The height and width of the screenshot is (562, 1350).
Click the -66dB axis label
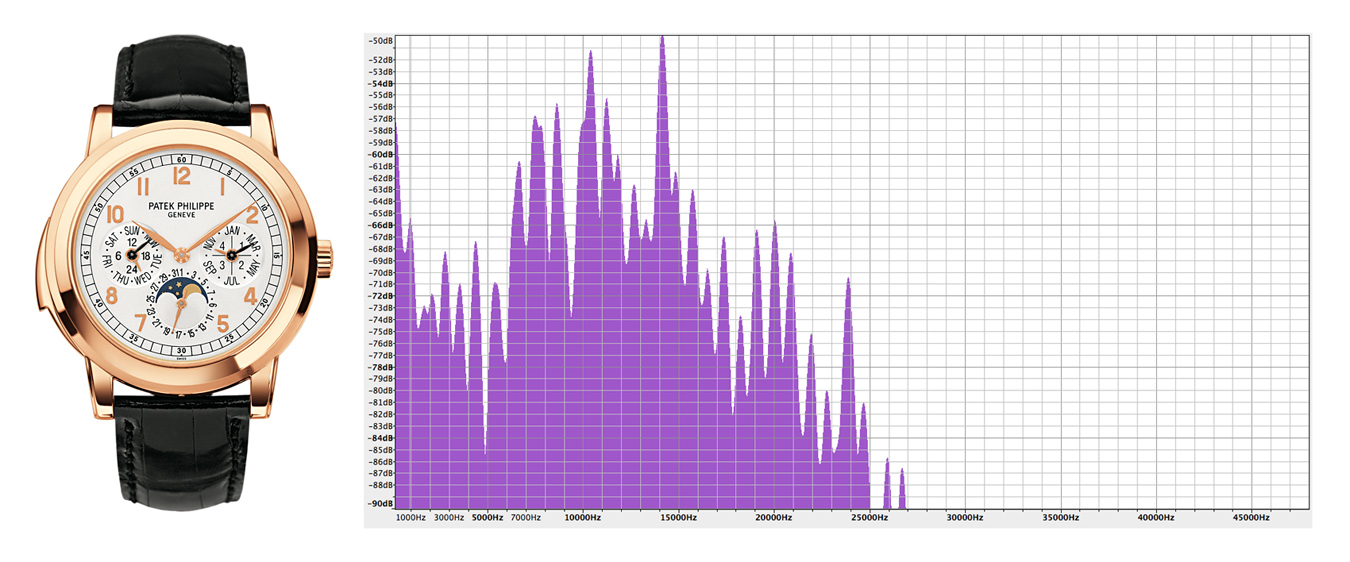(381, 225)
